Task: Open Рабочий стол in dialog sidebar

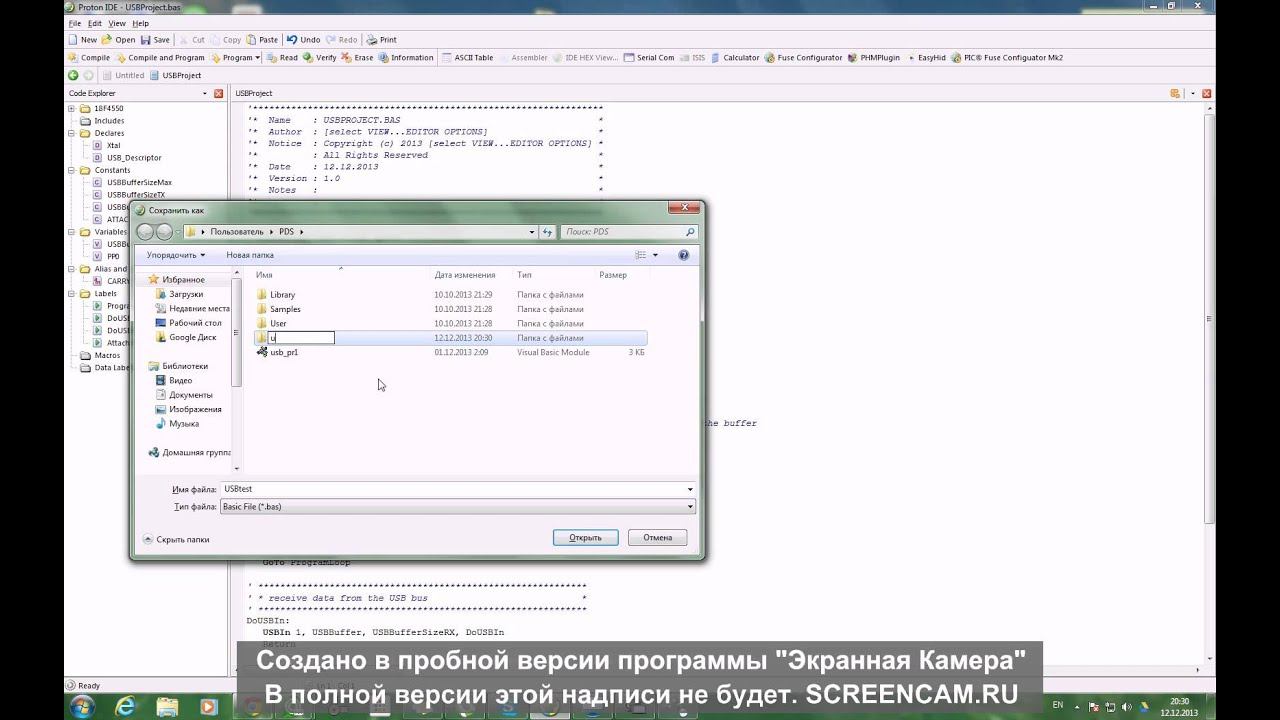Action: pyautogui.click(x=195, y=323)
